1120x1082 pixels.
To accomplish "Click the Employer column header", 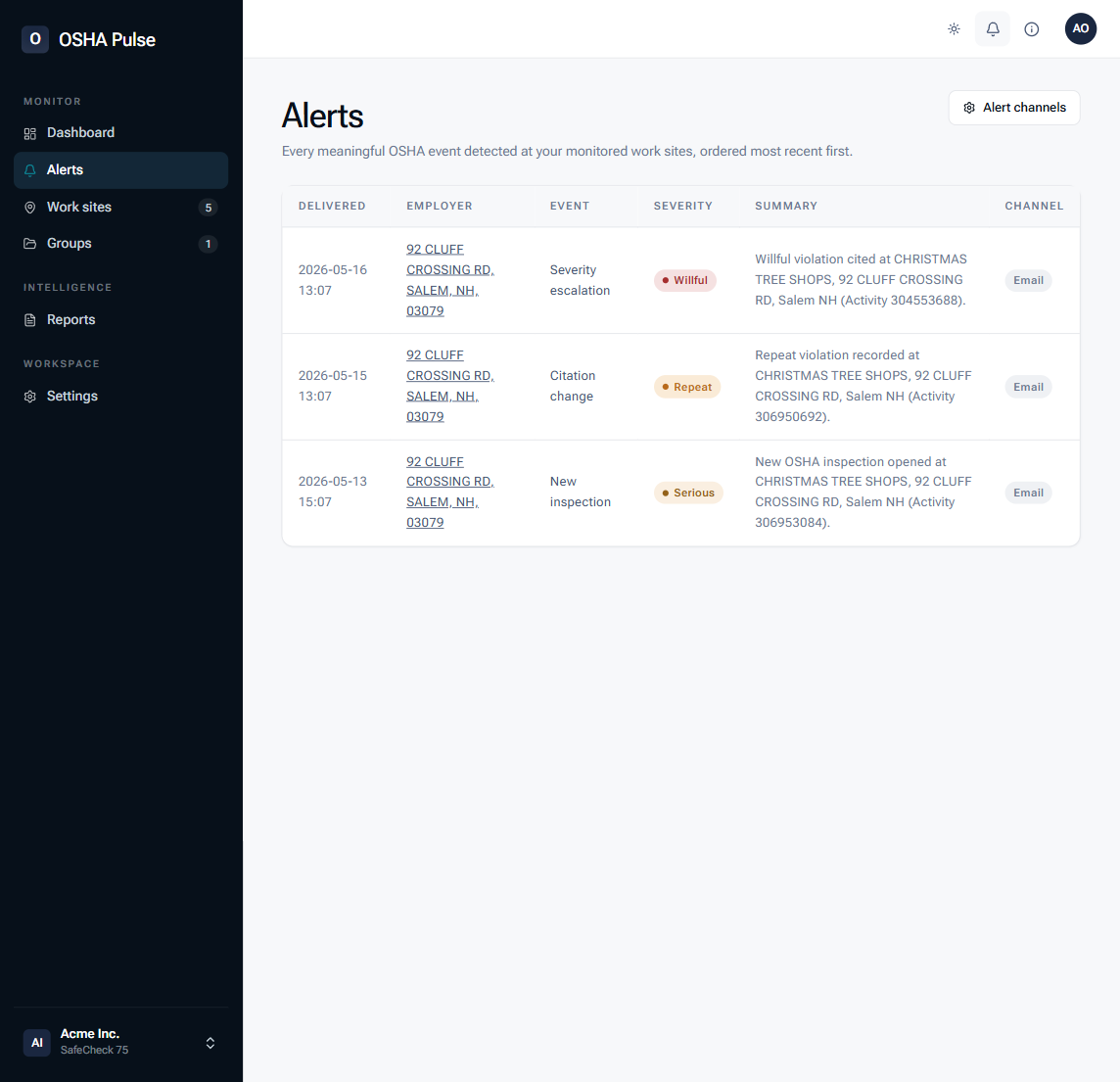I will click(440, 206).
